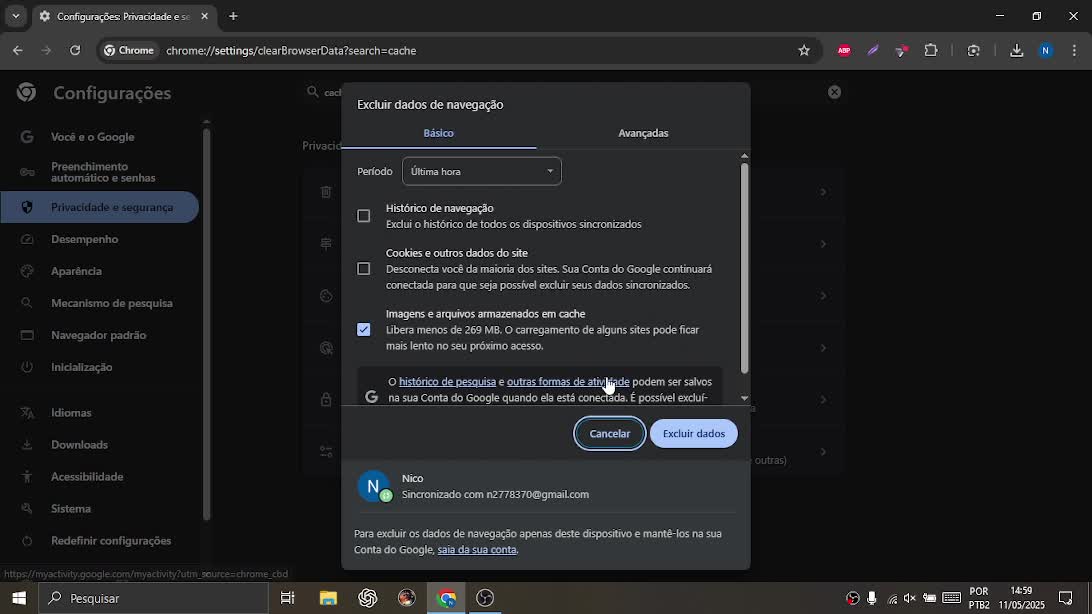This screenshot has height=614, width=1092.
Task: Open the Chrome icon in taskbar
Action: 446,598
